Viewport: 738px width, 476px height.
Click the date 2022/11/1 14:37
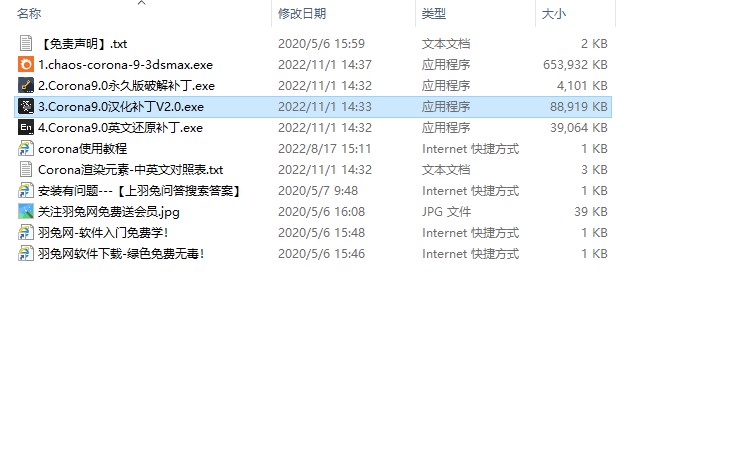click(325, 65)
